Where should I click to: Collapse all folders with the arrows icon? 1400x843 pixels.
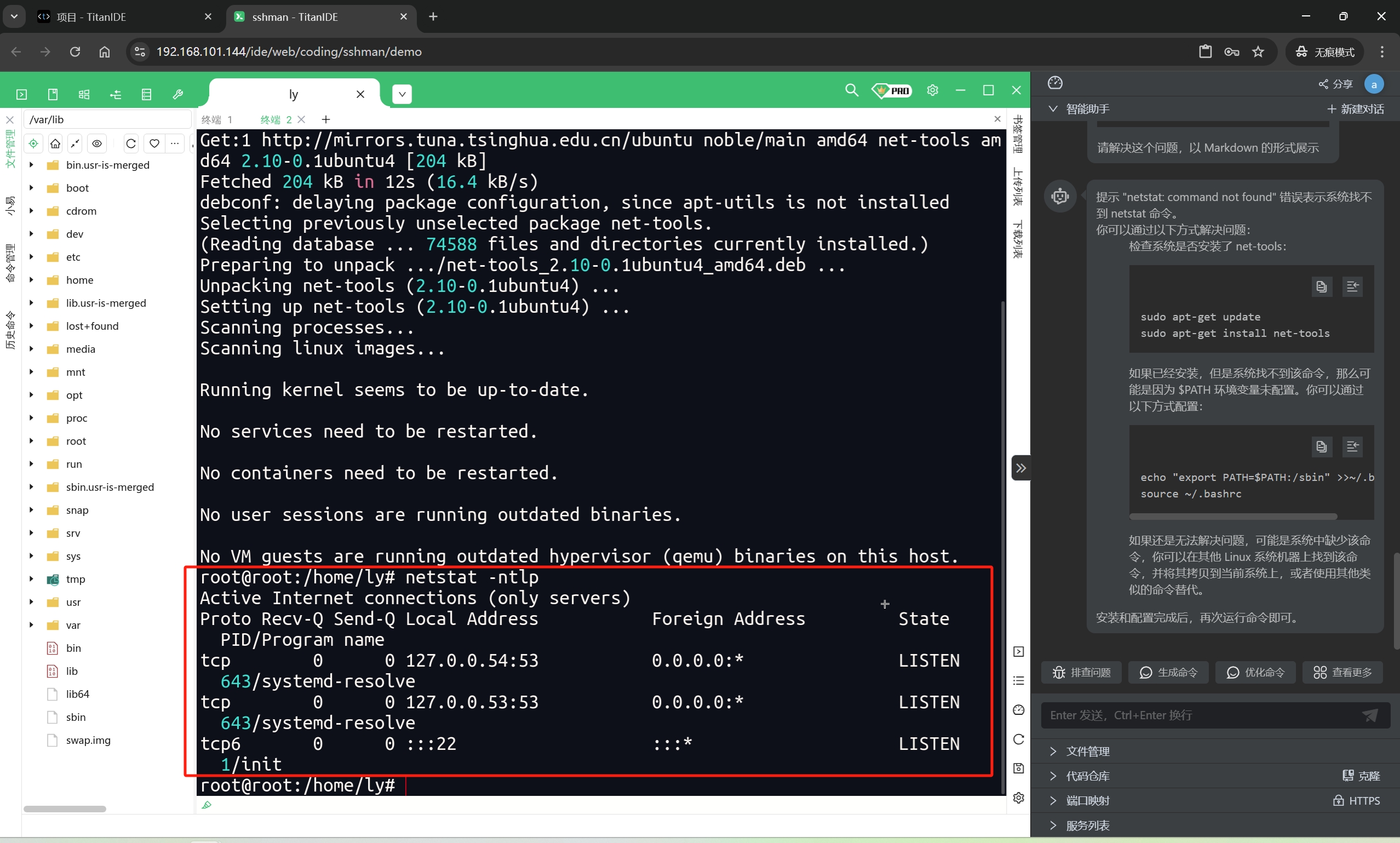pos(75,143)
